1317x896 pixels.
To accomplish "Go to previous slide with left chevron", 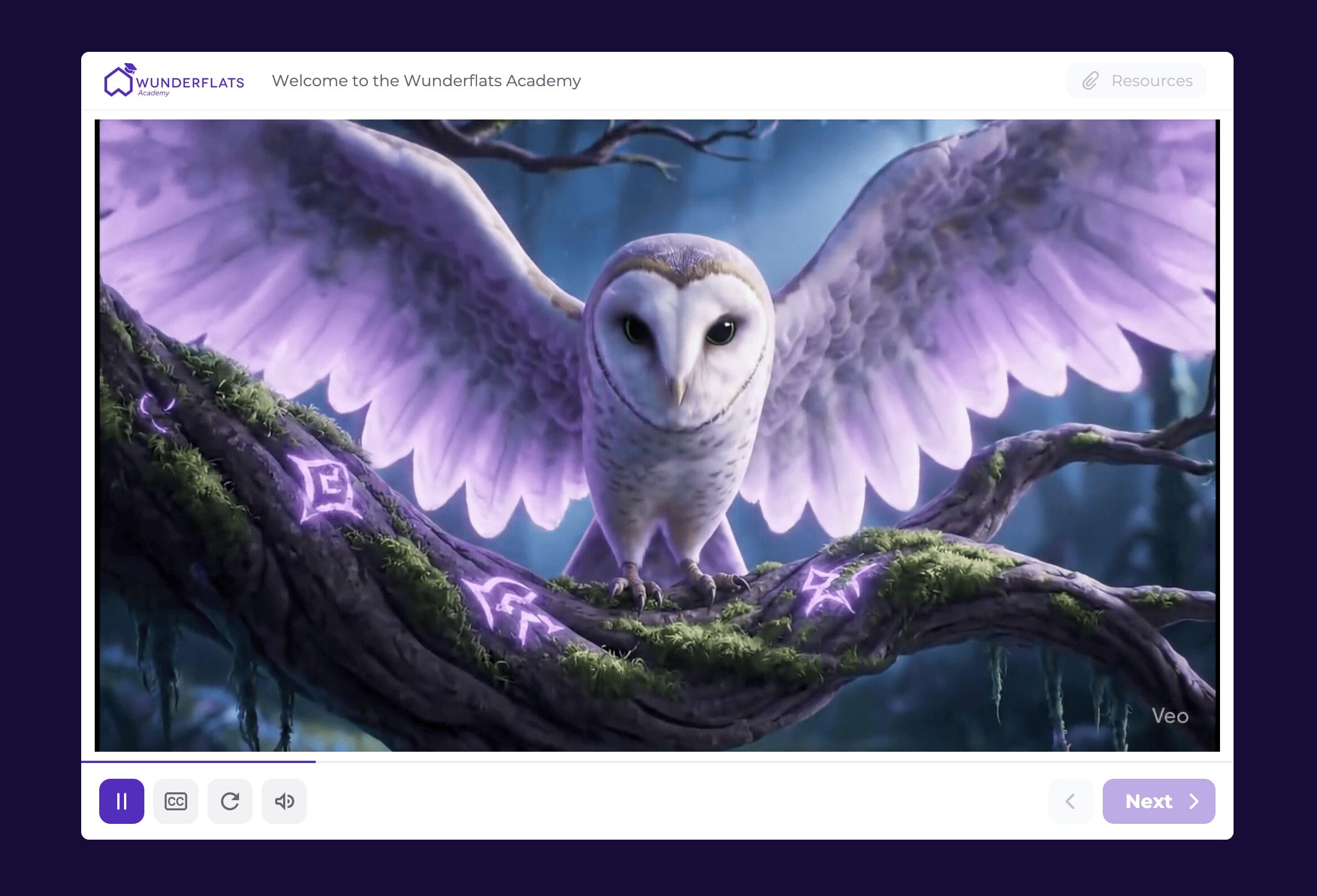I will [x=1070, y=801].
